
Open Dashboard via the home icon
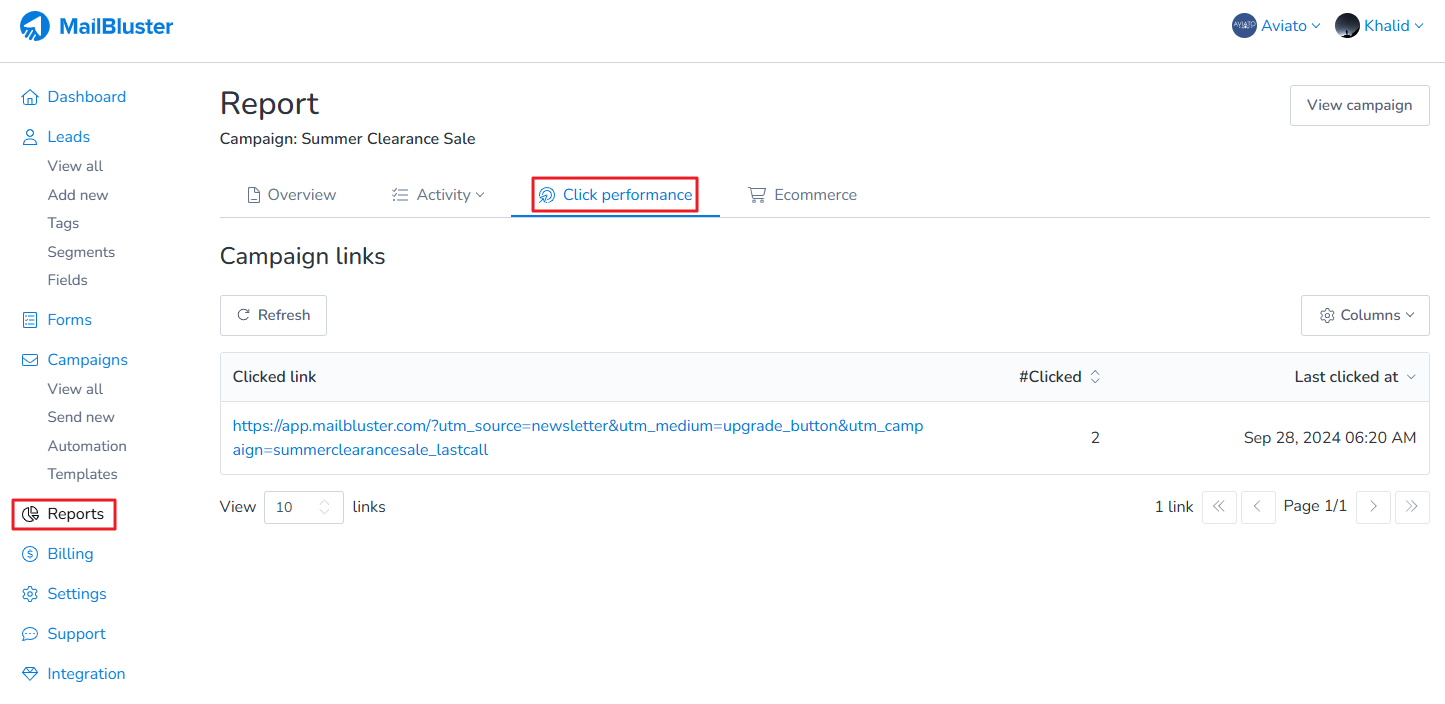point(30,97)
